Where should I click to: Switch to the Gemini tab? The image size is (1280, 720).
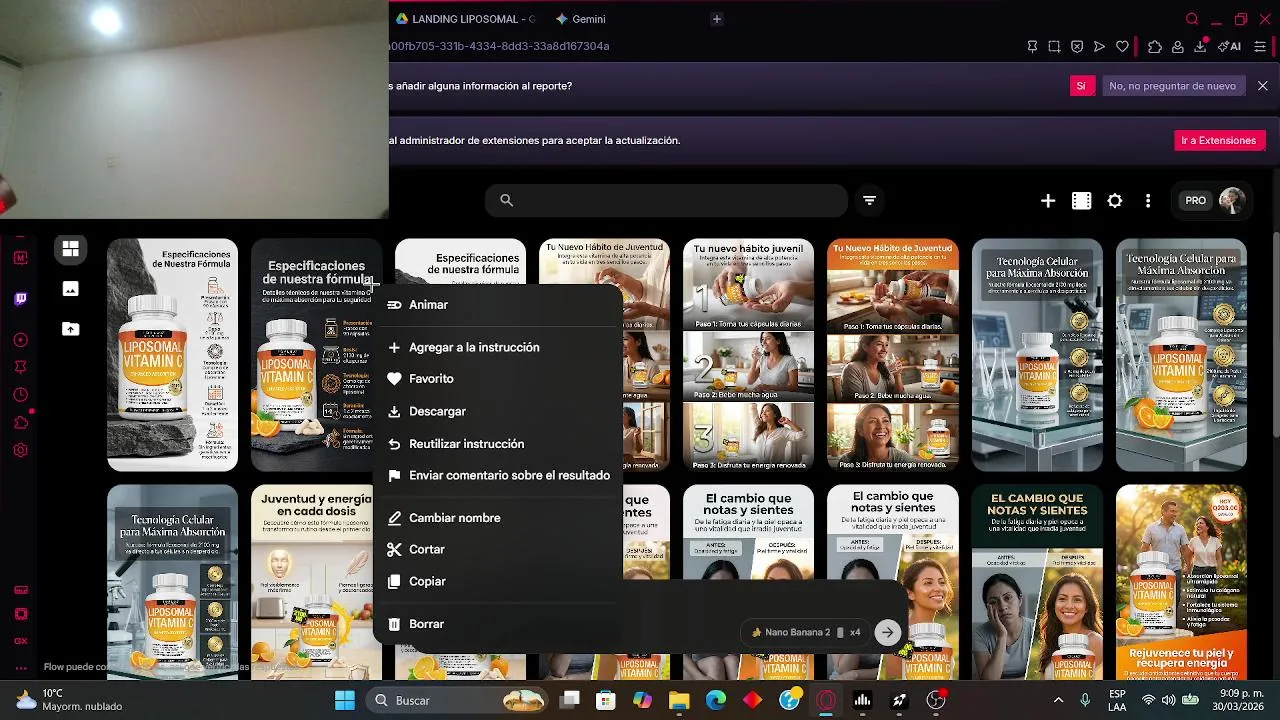581,19
